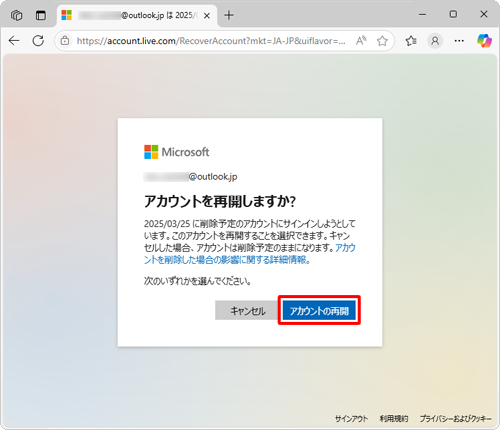Open the Favorites list icon
Screen dimensions: 500x430
coord(411,41)
